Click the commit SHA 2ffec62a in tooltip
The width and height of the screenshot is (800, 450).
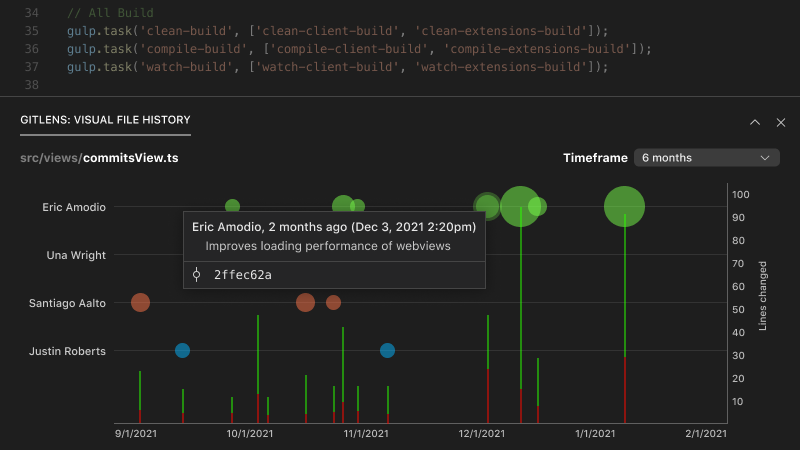[x=243, y=274]
